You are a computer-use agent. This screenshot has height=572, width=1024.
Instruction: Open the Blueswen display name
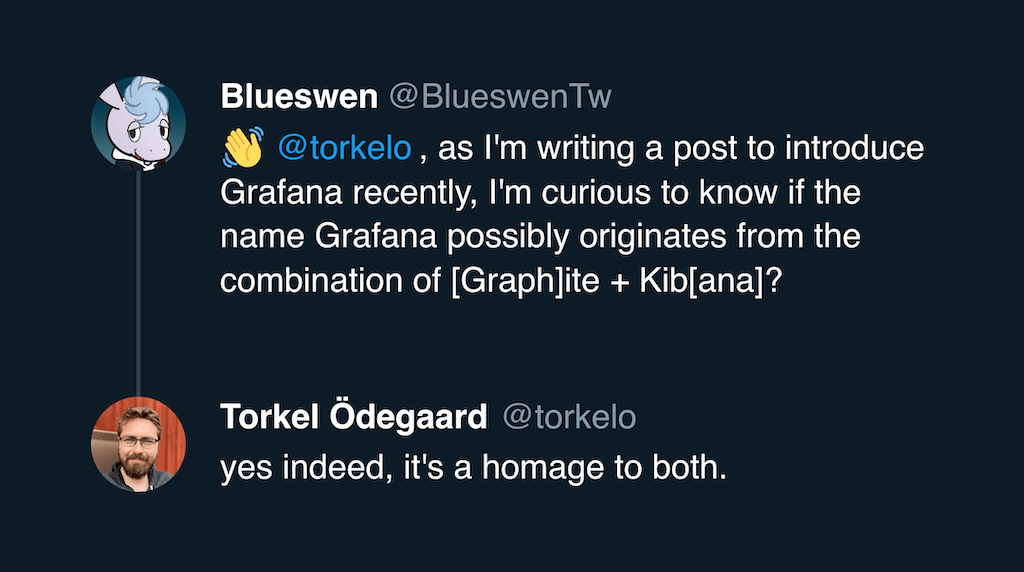coord(298,97)
